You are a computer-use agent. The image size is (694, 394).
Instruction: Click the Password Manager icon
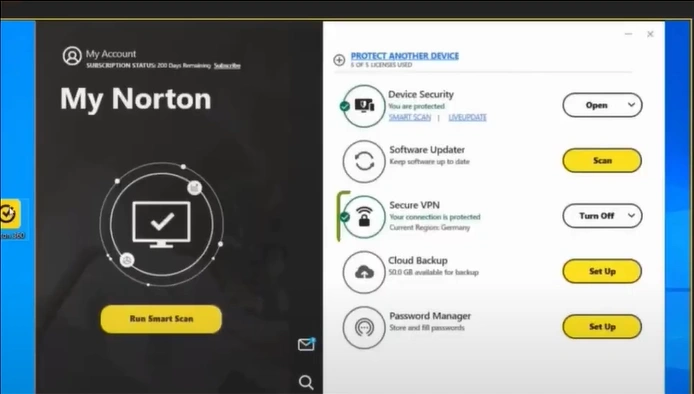point(364,328)
